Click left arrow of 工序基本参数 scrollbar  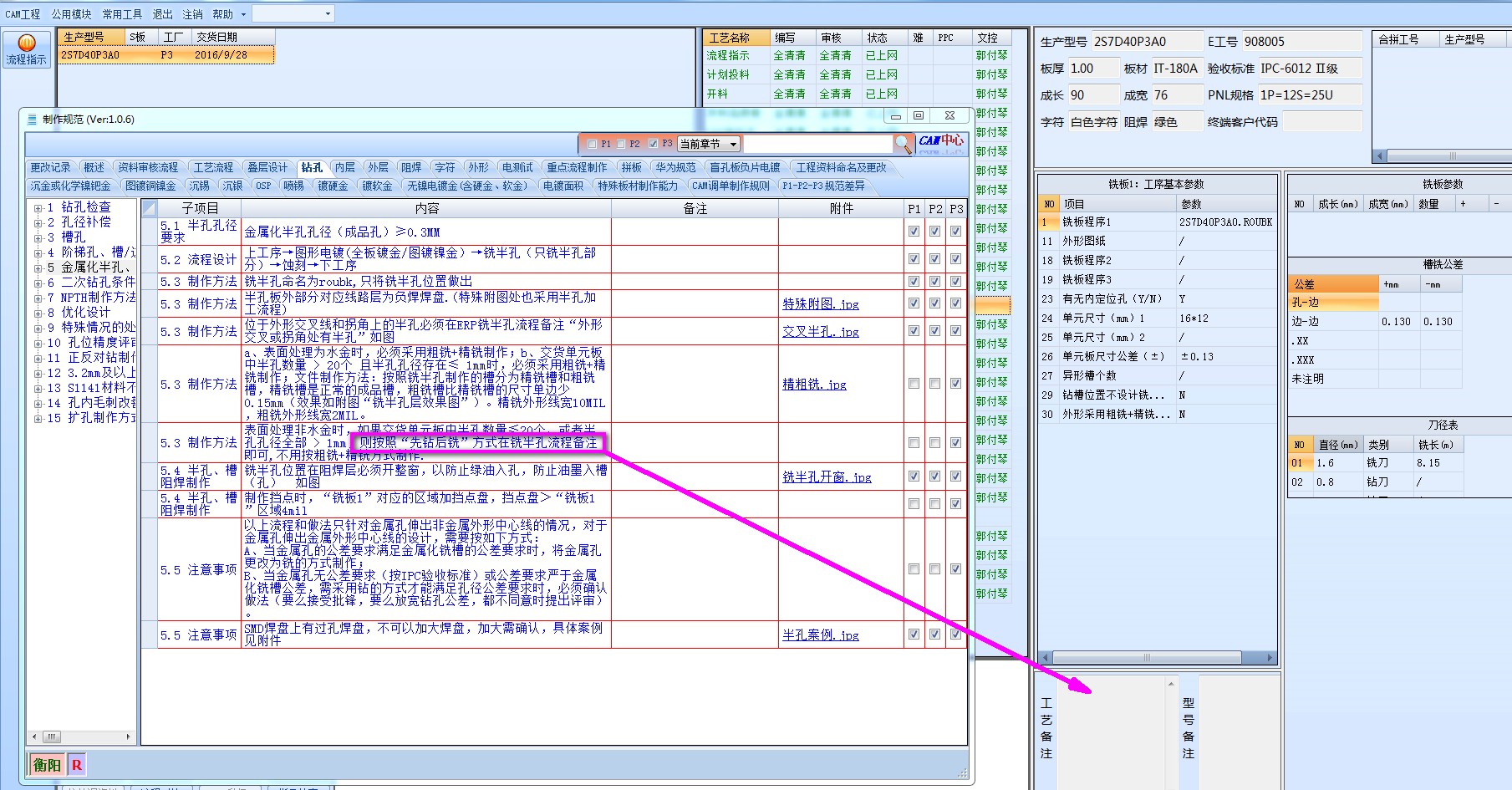[1044, 657]
